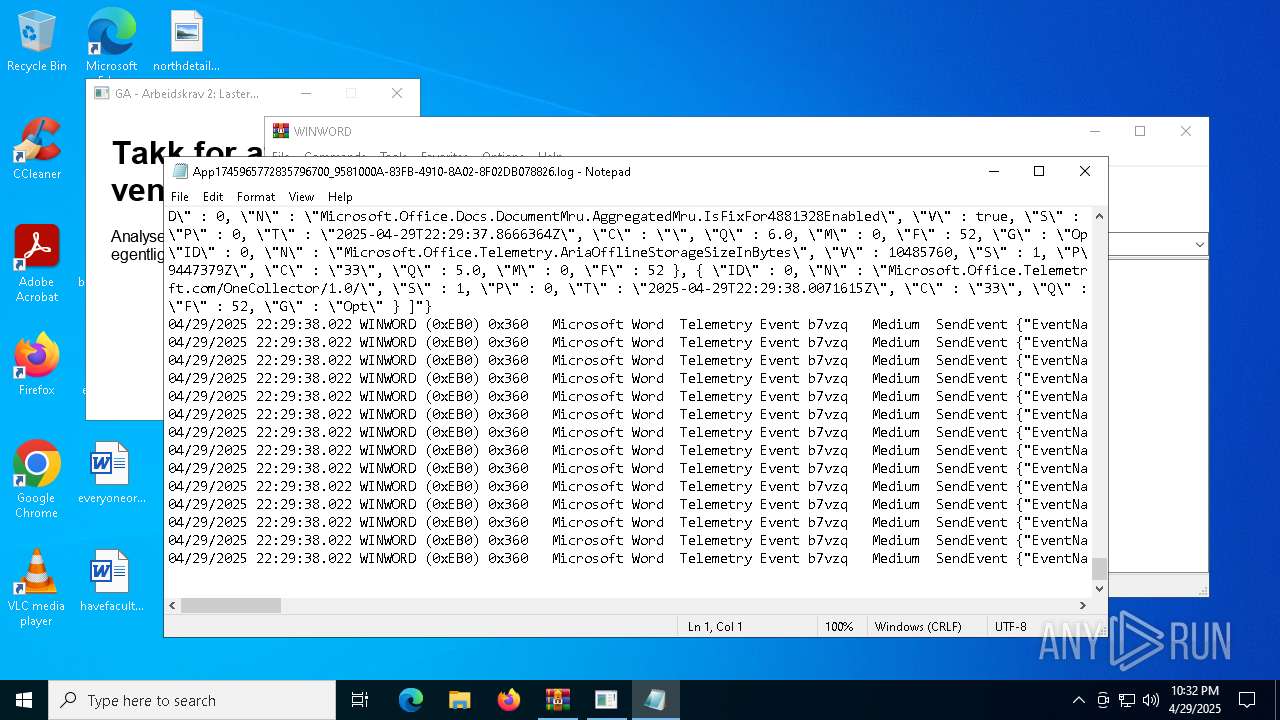
Task: Click the Ln 1, Col 1 status entry
Action: pos(715,626)
